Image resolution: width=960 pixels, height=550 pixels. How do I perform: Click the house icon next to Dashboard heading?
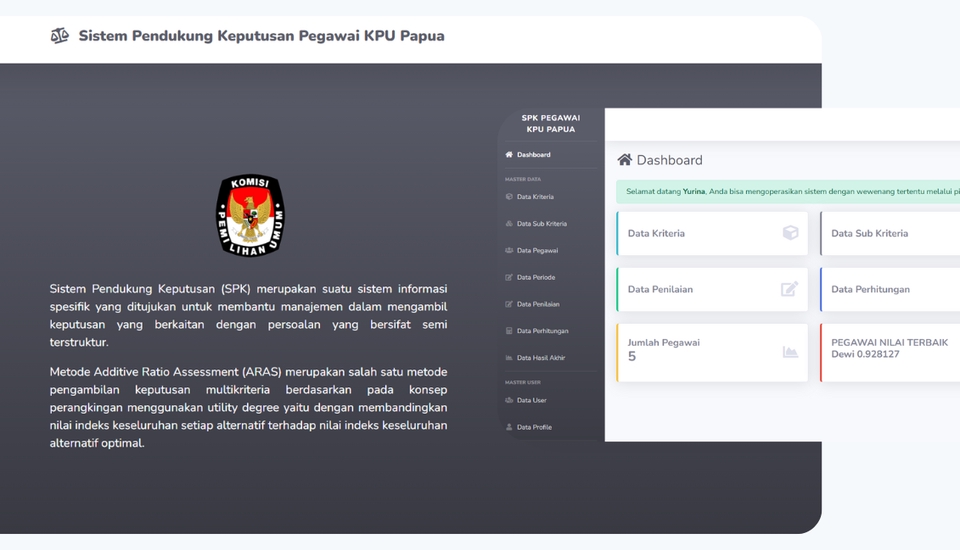[624, 160]
